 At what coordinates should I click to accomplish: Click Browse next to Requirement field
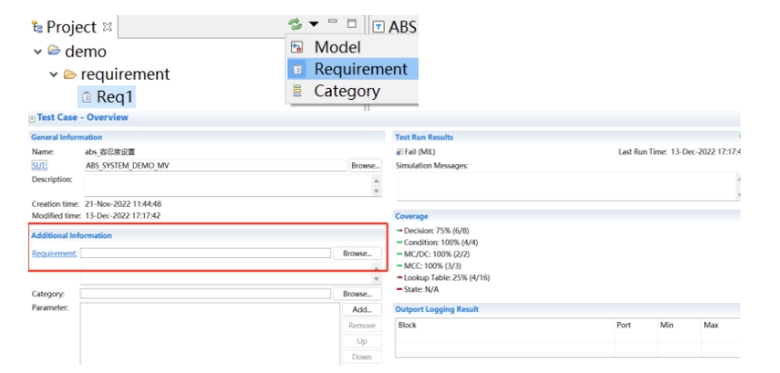357,253
